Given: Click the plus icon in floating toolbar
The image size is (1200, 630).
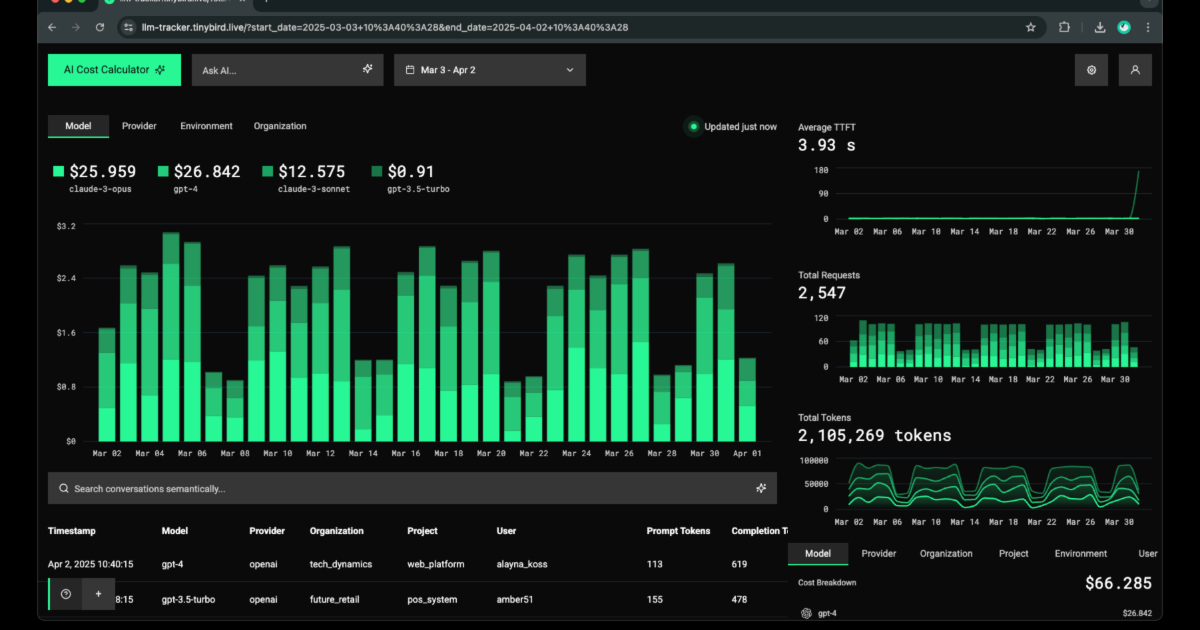Looking at the screenshot, I should 98,594.
